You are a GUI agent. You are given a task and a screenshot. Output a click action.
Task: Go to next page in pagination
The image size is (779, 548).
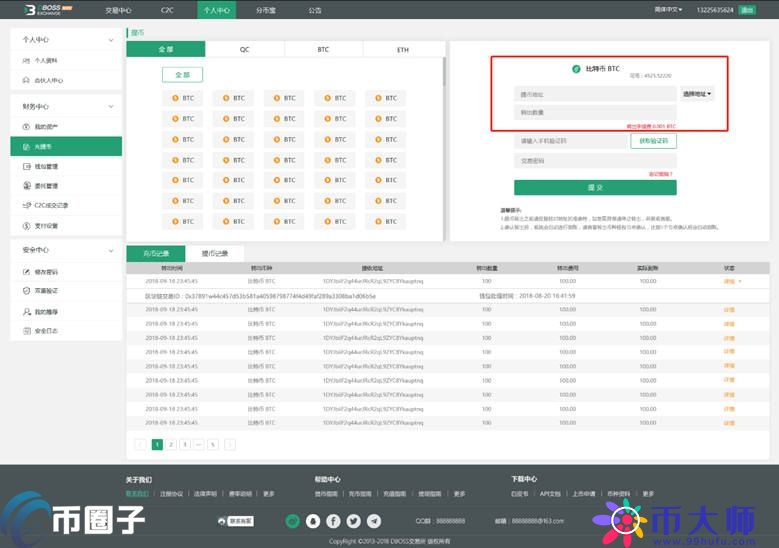point(230,444)
